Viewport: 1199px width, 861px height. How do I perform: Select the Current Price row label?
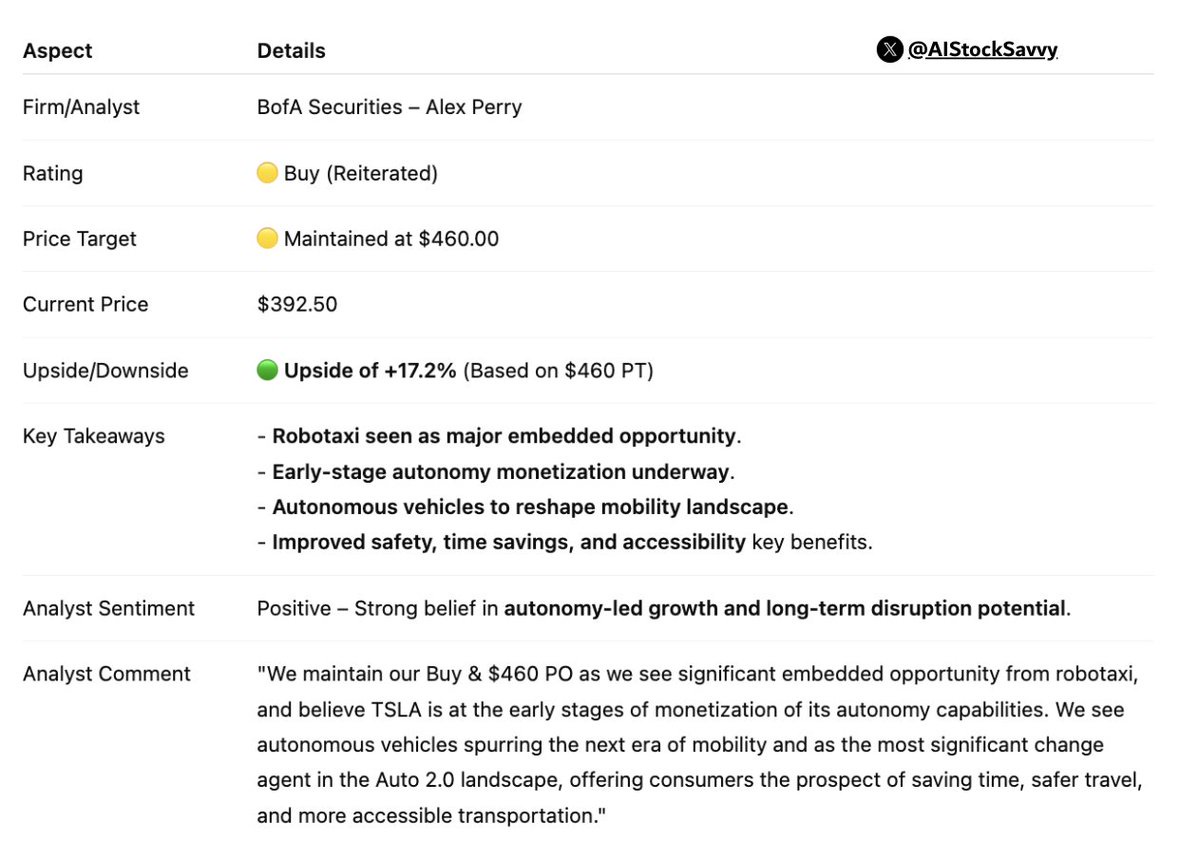click(85, 305)
